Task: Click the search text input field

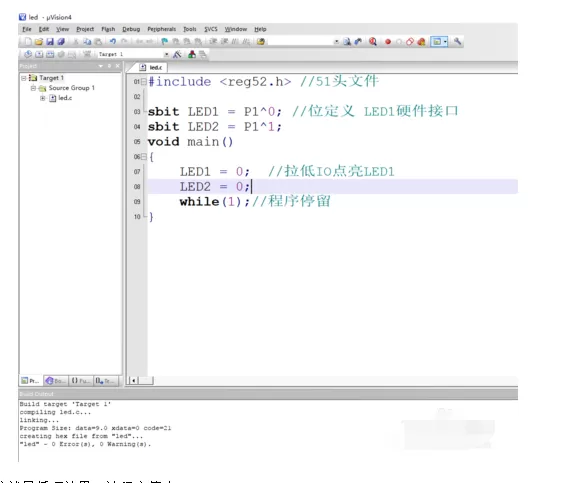Action: pos(299,42)
